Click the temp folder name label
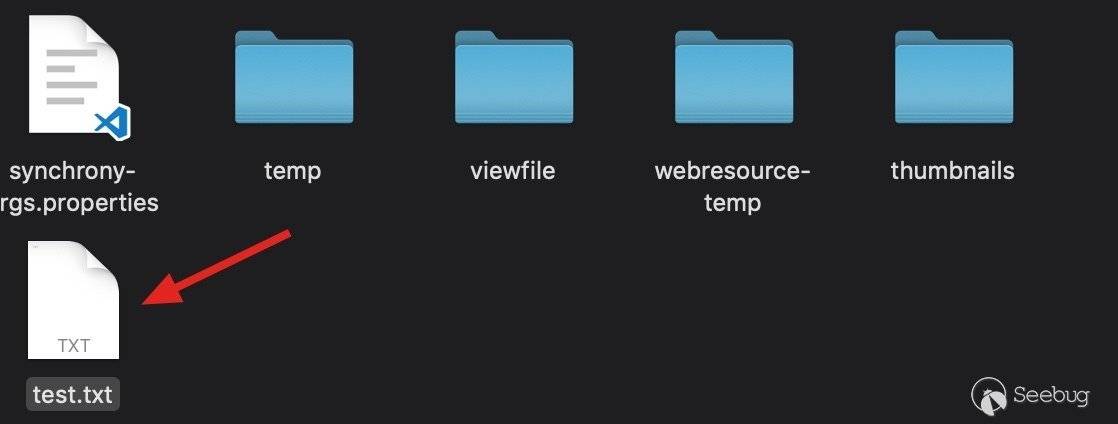1118x424 pixels. point(293,171)
